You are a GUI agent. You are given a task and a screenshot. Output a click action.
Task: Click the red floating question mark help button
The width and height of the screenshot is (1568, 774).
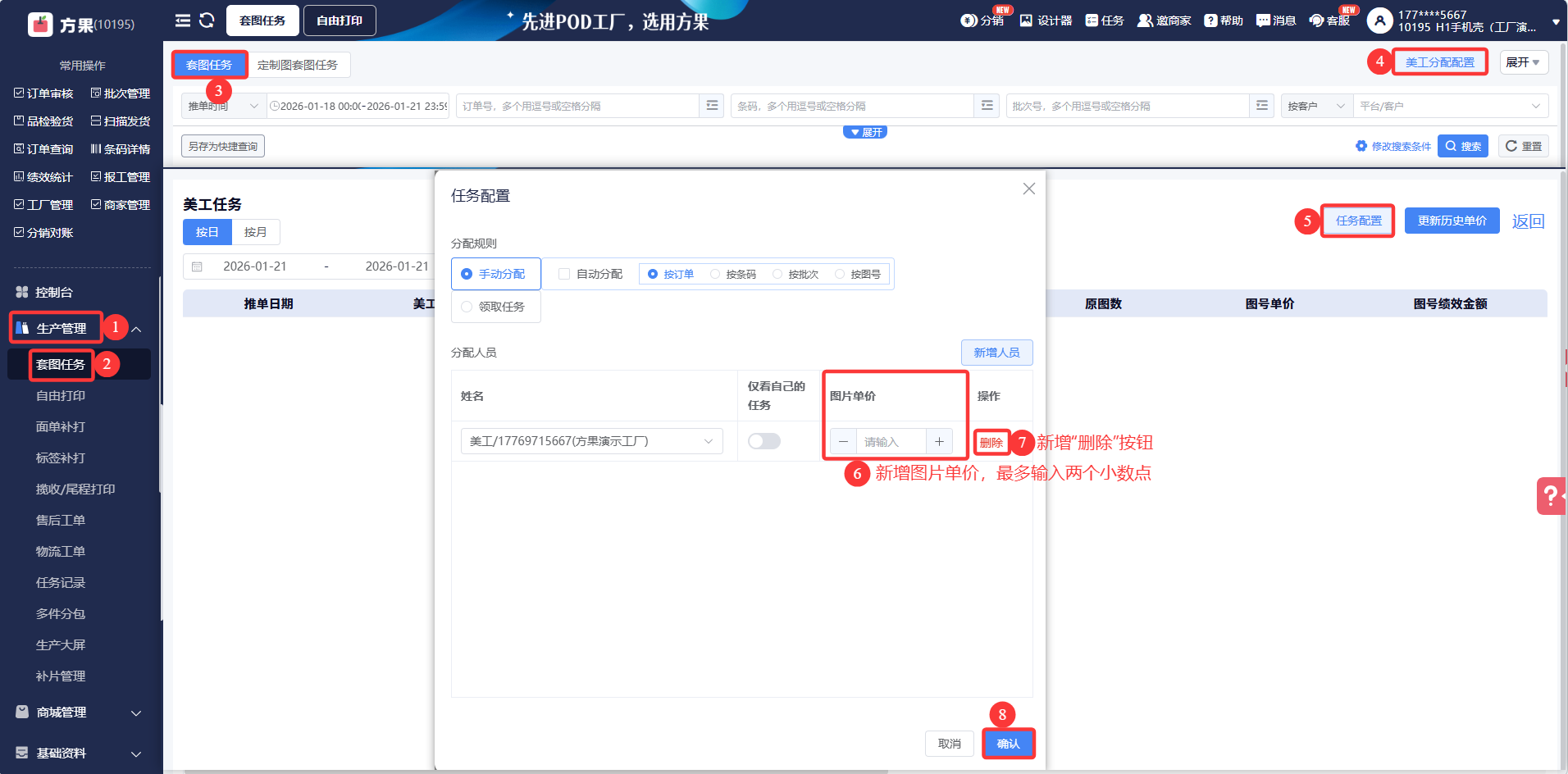(1551, 496)
